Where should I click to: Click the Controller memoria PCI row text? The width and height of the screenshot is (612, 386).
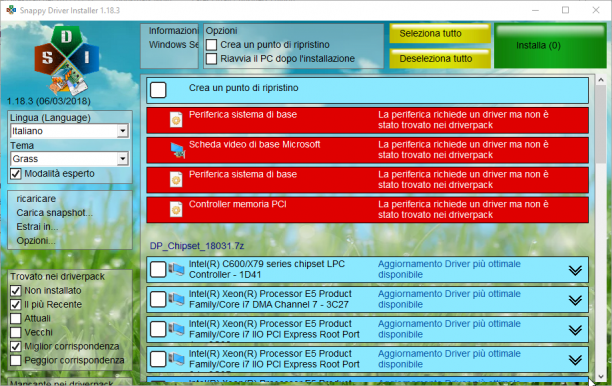(x=238, y=204)
